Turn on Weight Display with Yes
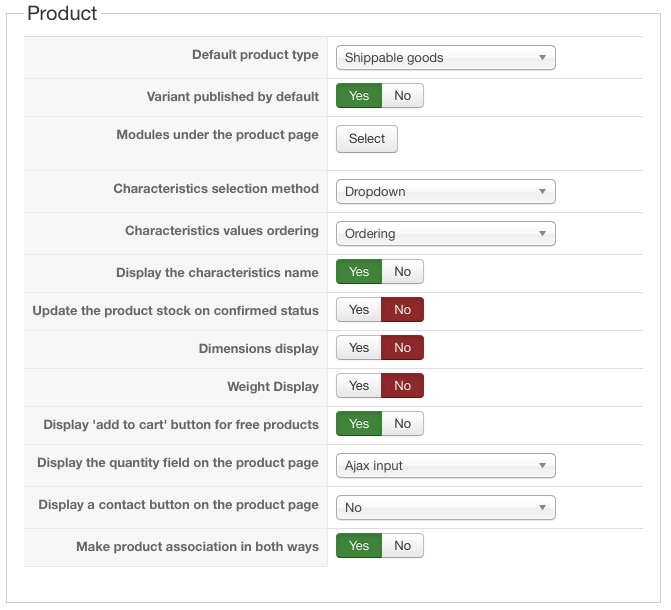Viewport: 671px width, 610px height. 359,386
